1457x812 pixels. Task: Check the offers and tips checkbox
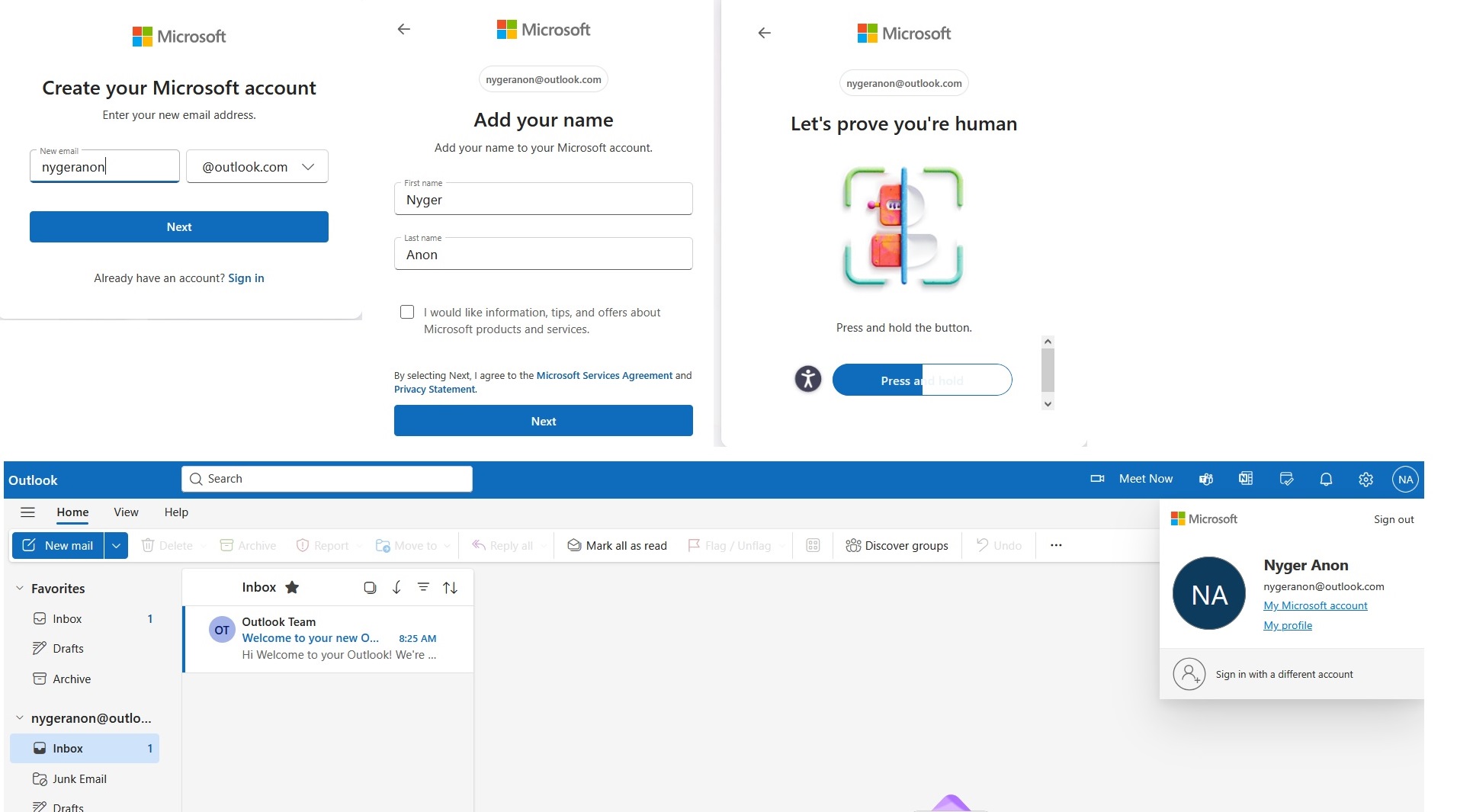pos(407,312)
